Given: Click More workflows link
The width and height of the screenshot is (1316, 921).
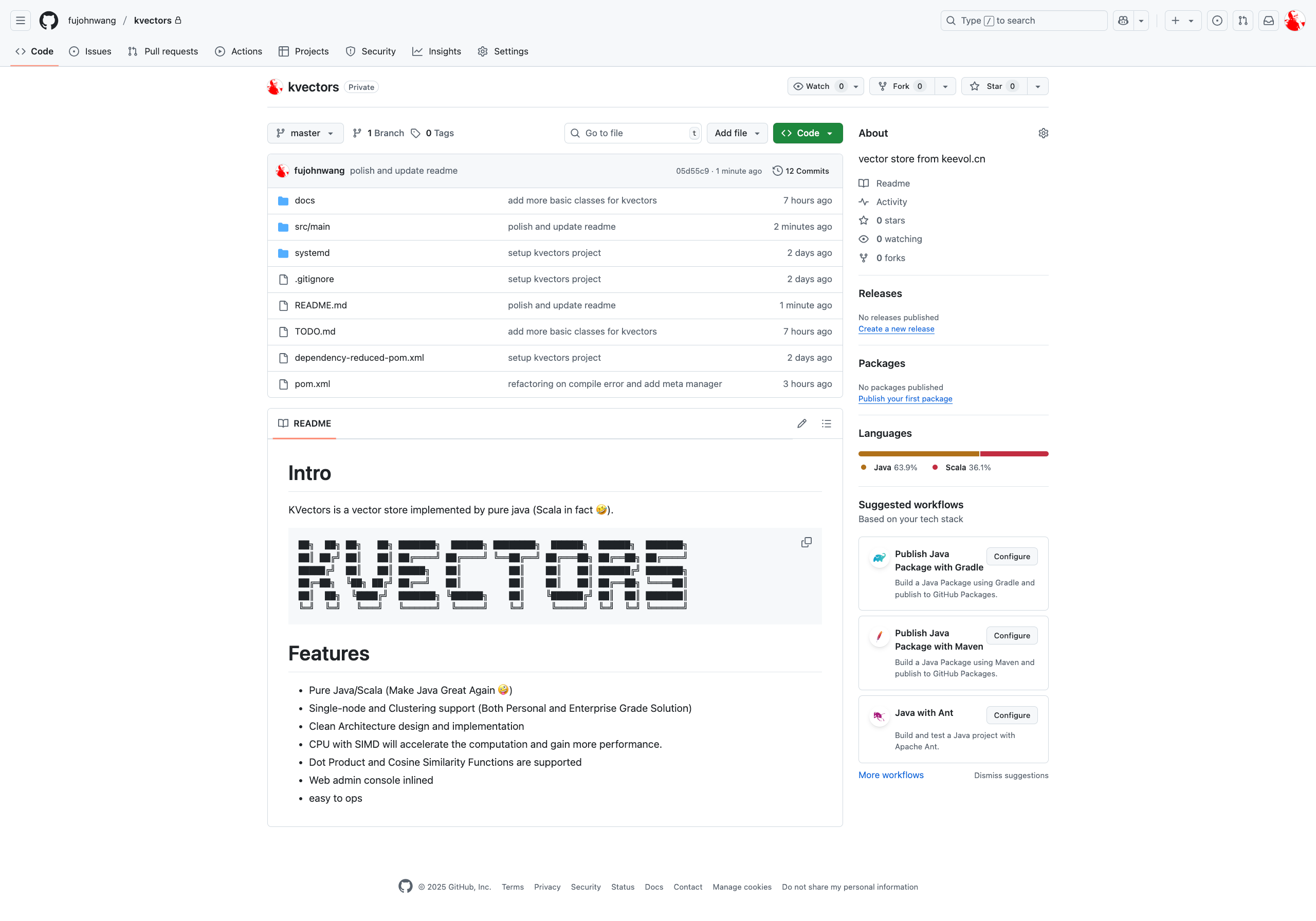Looking at the screenshot, I should (891, 775).
